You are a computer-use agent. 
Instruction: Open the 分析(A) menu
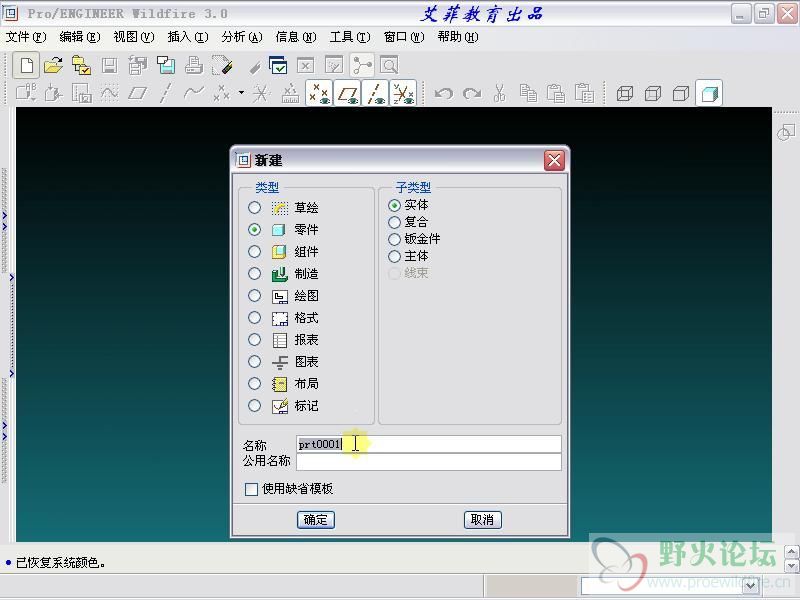242,37
